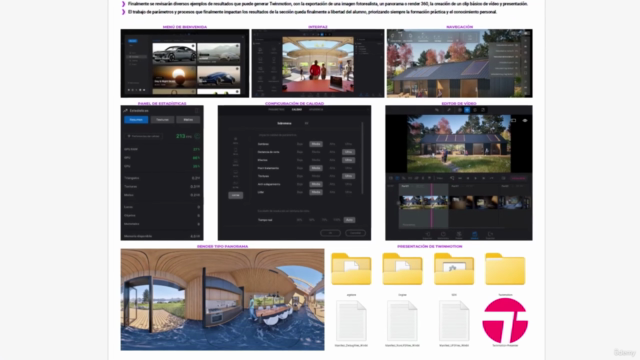Image resolution: width=640 pixels, height=360 pixels.
Task: Select Ultra quality for Texturas
Action: pos(348,176)
